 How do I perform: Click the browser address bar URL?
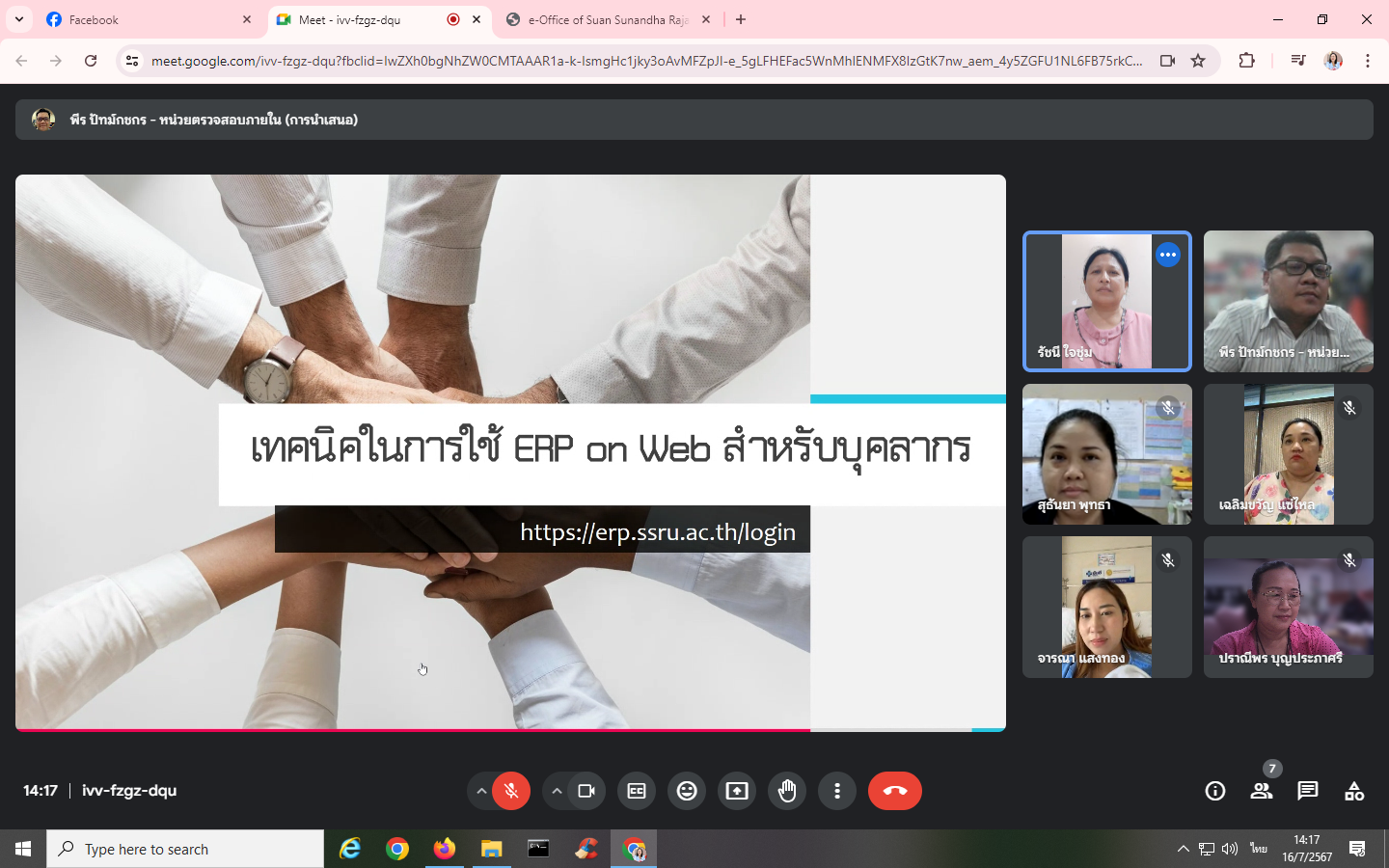[646, 61]
